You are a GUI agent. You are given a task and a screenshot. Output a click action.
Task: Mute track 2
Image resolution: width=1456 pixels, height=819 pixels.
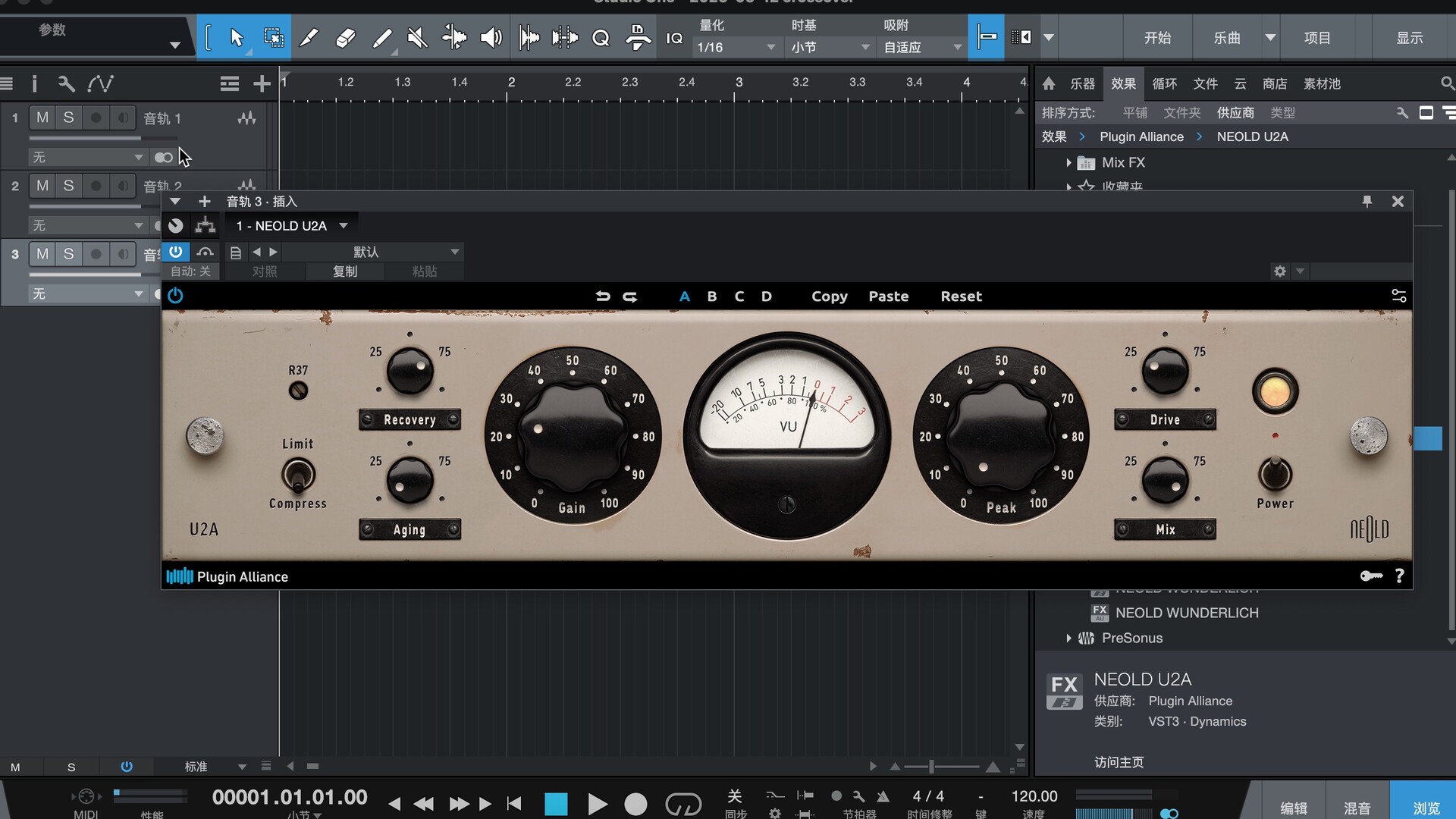pyautogui.click(x=42, y=186)
